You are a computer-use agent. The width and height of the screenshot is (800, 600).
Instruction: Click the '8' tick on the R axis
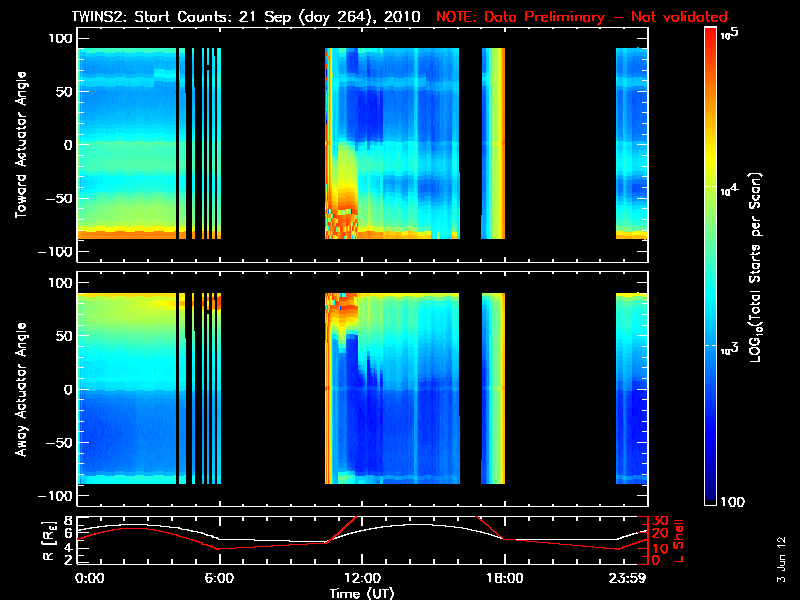pyautogui.click(x=67, y=521)
